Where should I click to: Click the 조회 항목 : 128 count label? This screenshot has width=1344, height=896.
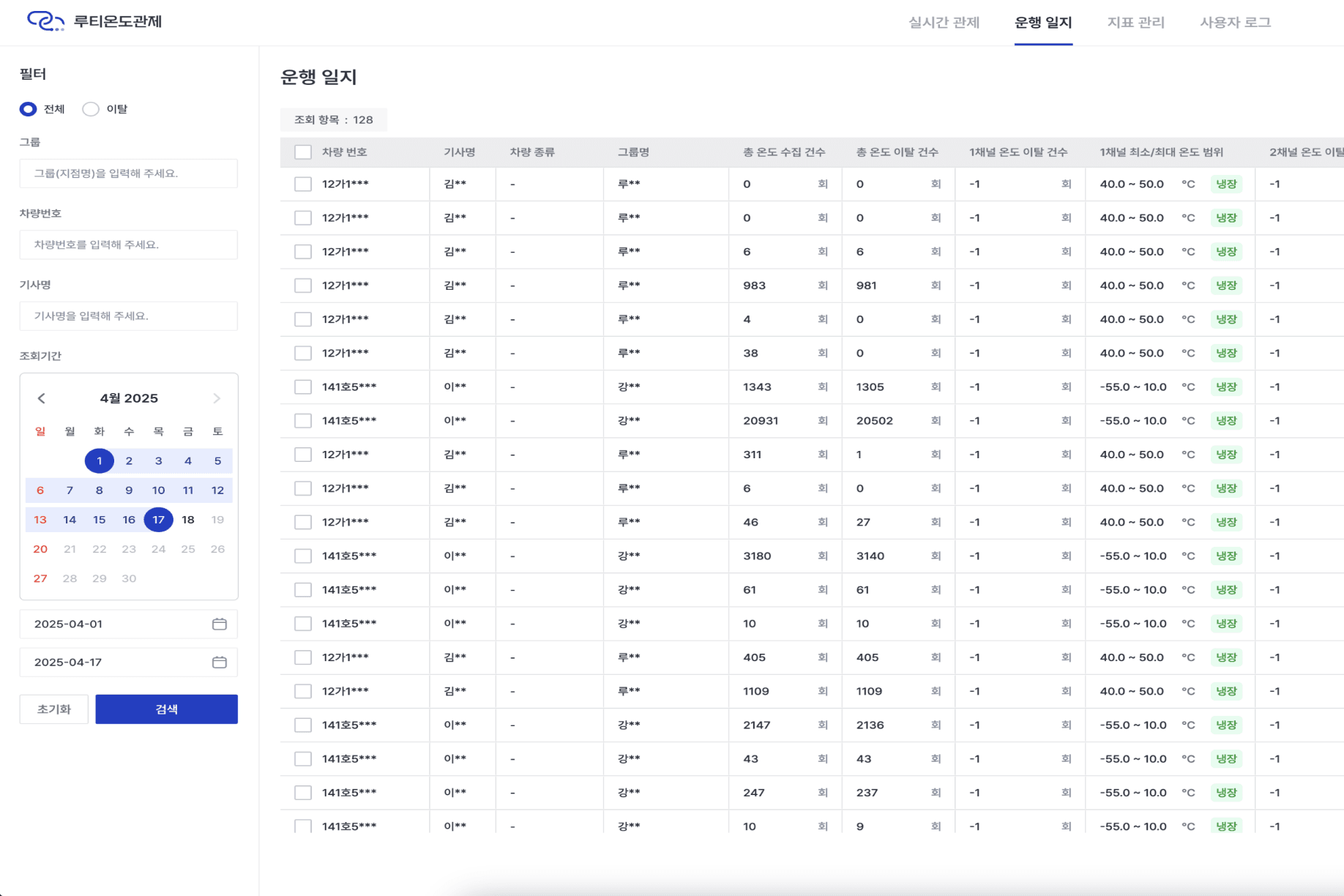pyautogui.click(x=334, y=120)
